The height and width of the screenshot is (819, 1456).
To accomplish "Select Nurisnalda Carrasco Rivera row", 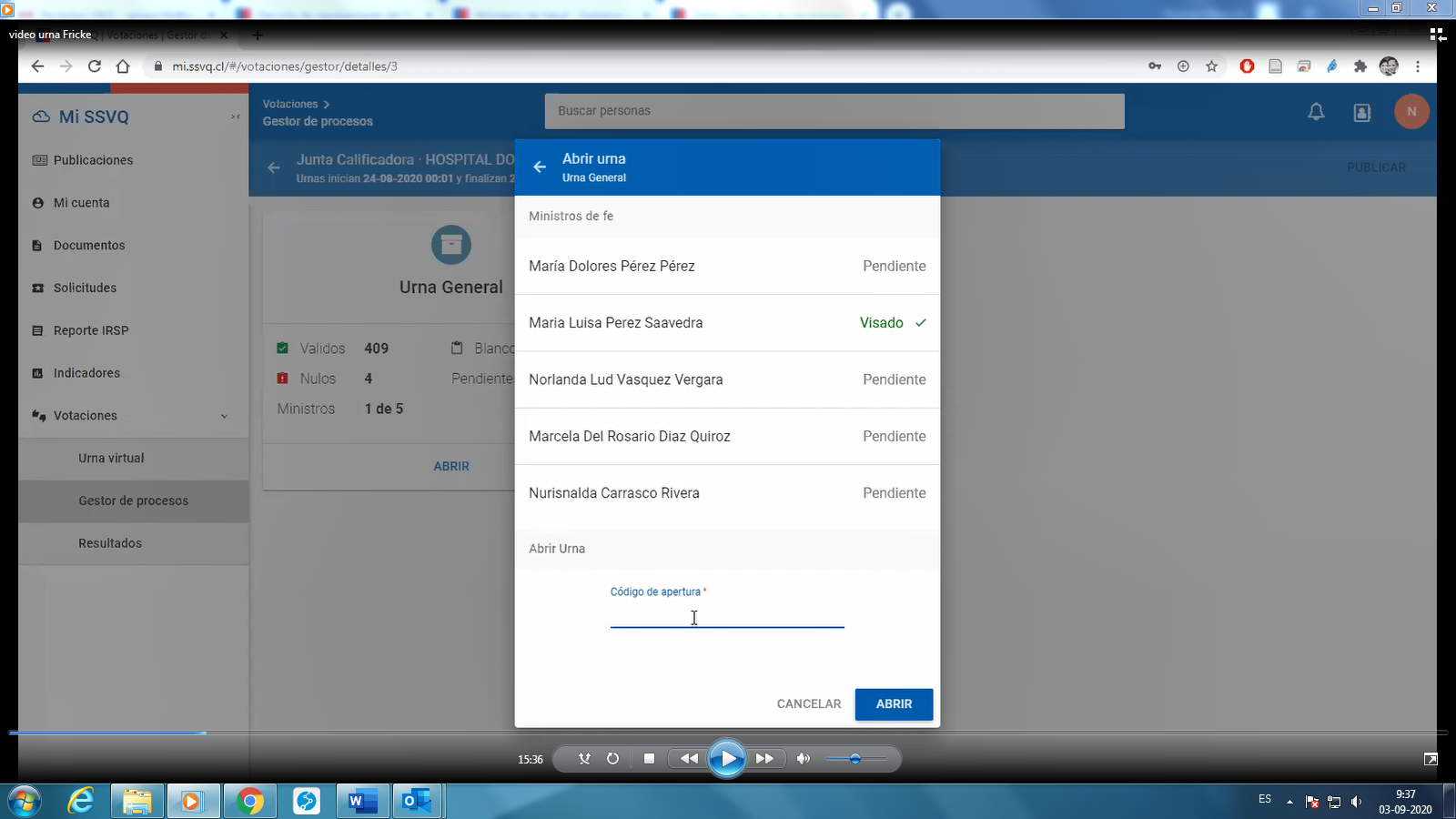I will tap(727, 493).
